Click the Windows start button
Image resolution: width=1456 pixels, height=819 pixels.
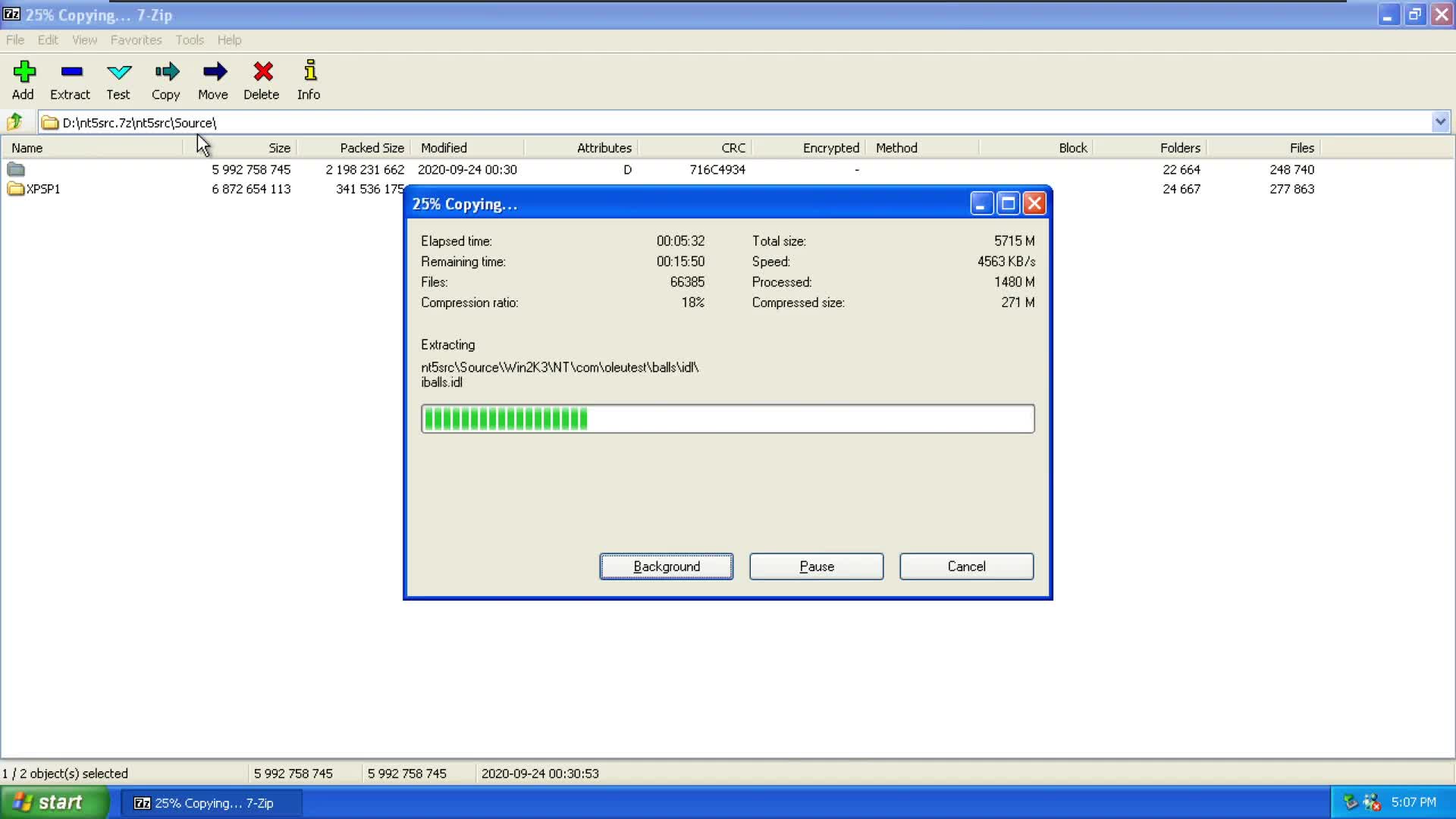53,802
